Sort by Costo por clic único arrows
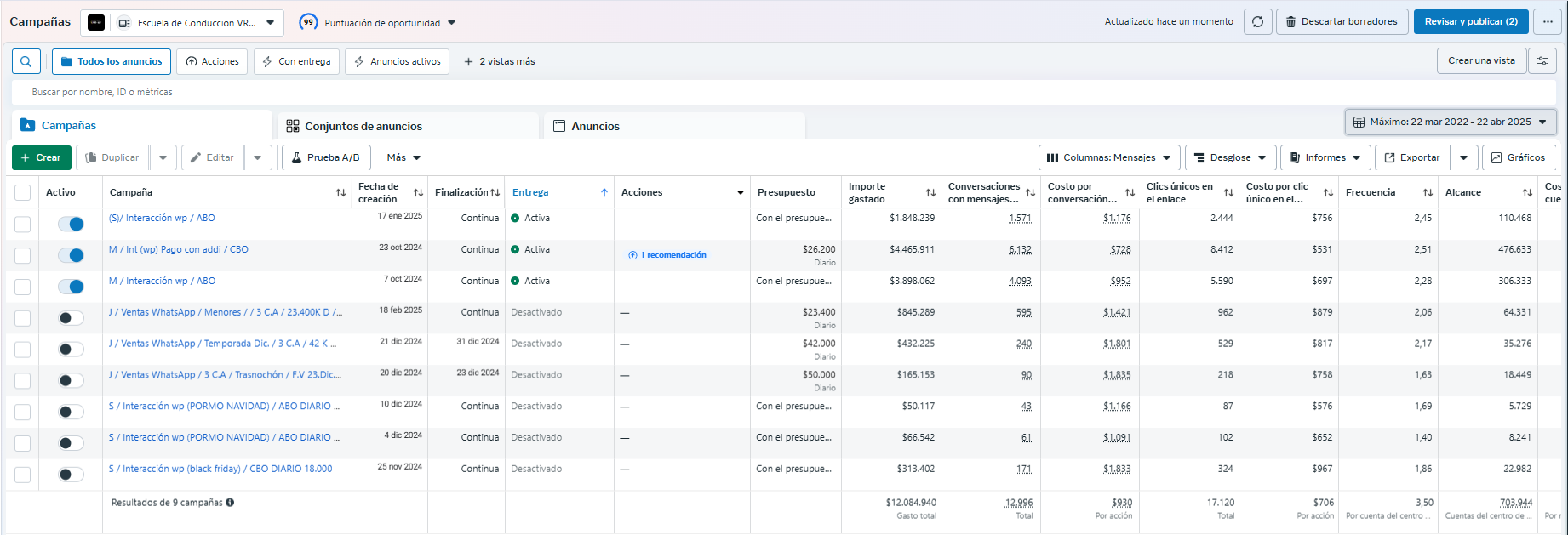This screenshot has height=535, width=1568. (1328, 193)
